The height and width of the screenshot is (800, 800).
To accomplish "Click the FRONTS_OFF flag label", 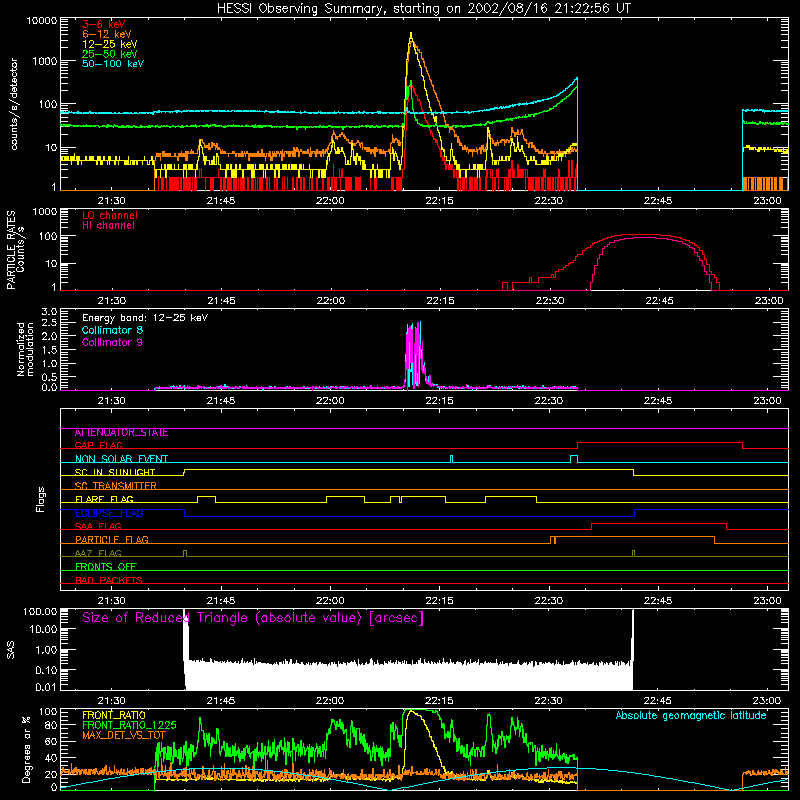I will (106, 567).
